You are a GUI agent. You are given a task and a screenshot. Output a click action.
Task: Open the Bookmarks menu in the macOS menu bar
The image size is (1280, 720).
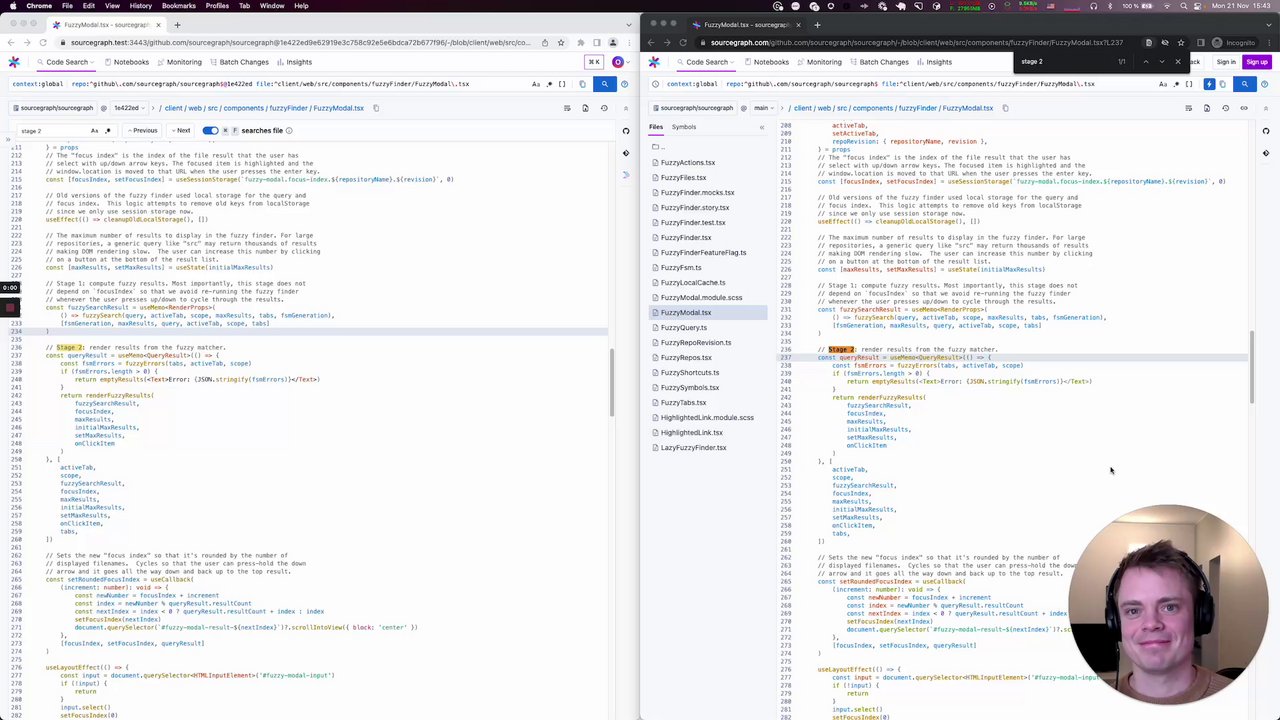[178, 6]
